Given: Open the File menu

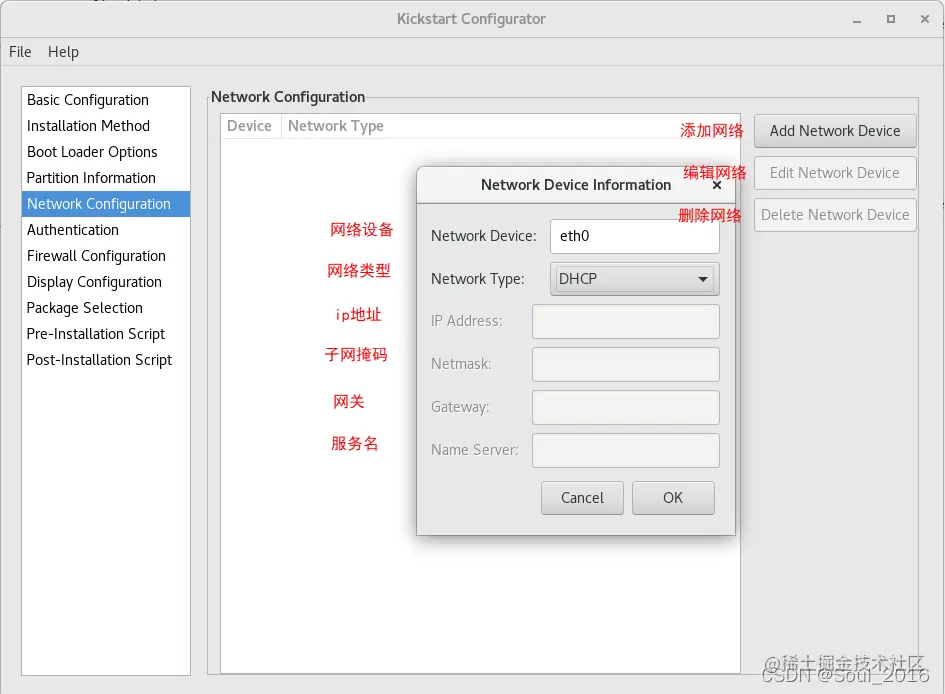Looking at the screenshot, I should tap(20, 52).
